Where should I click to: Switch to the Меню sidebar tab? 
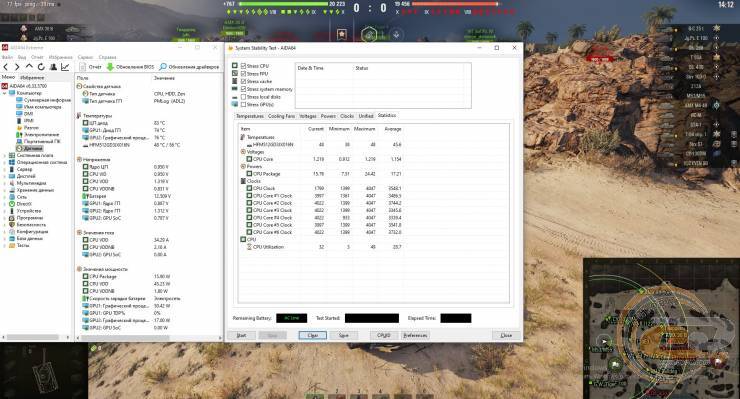(x=8, y=77)
